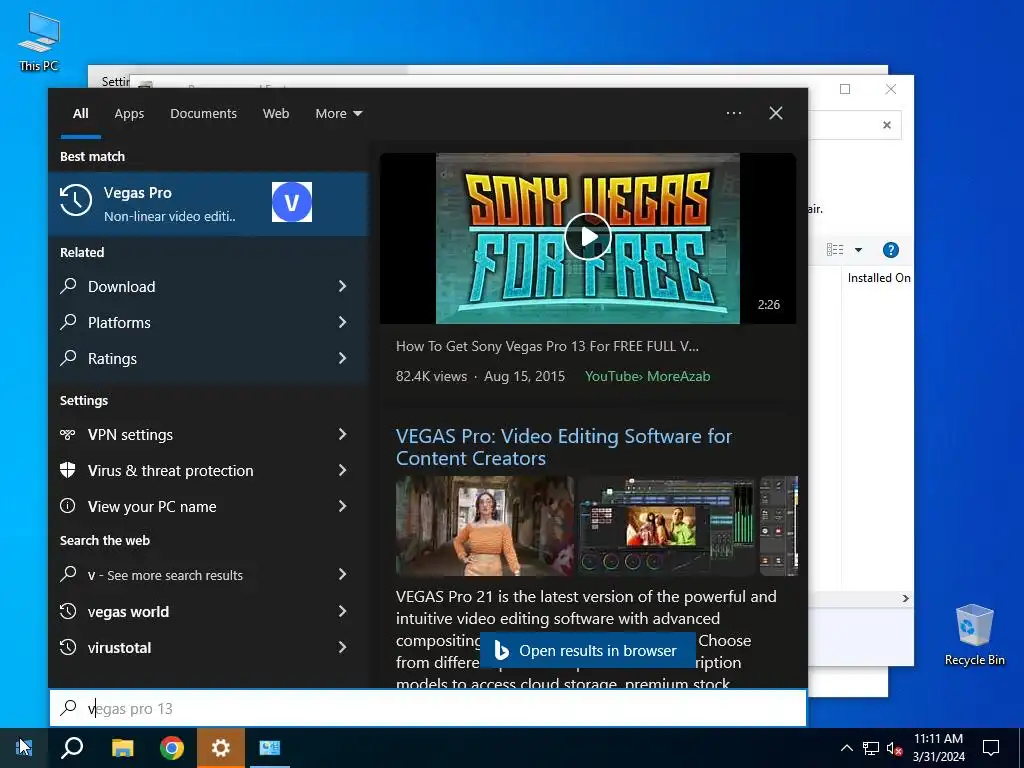The height and width of the screenshot is (768, 1024).
Task: Clear the search field in Control Panel window
Action: pos(887,125)
